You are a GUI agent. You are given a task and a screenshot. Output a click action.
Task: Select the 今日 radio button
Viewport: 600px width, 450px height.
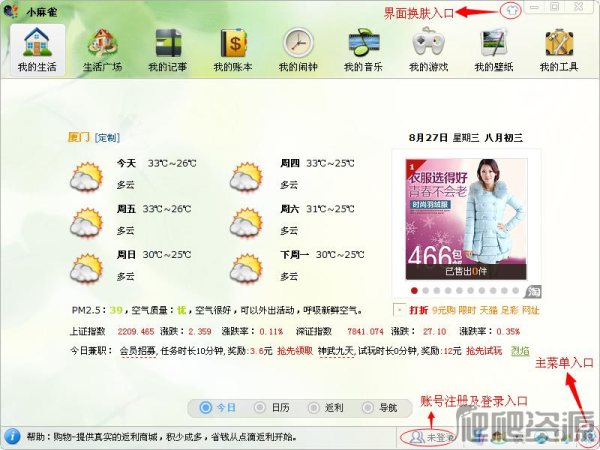point(206,408)
